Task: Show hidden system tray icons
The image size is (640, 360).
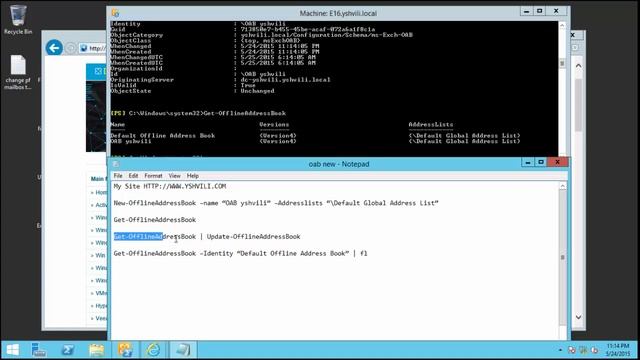Action: [x=560, y=350]
